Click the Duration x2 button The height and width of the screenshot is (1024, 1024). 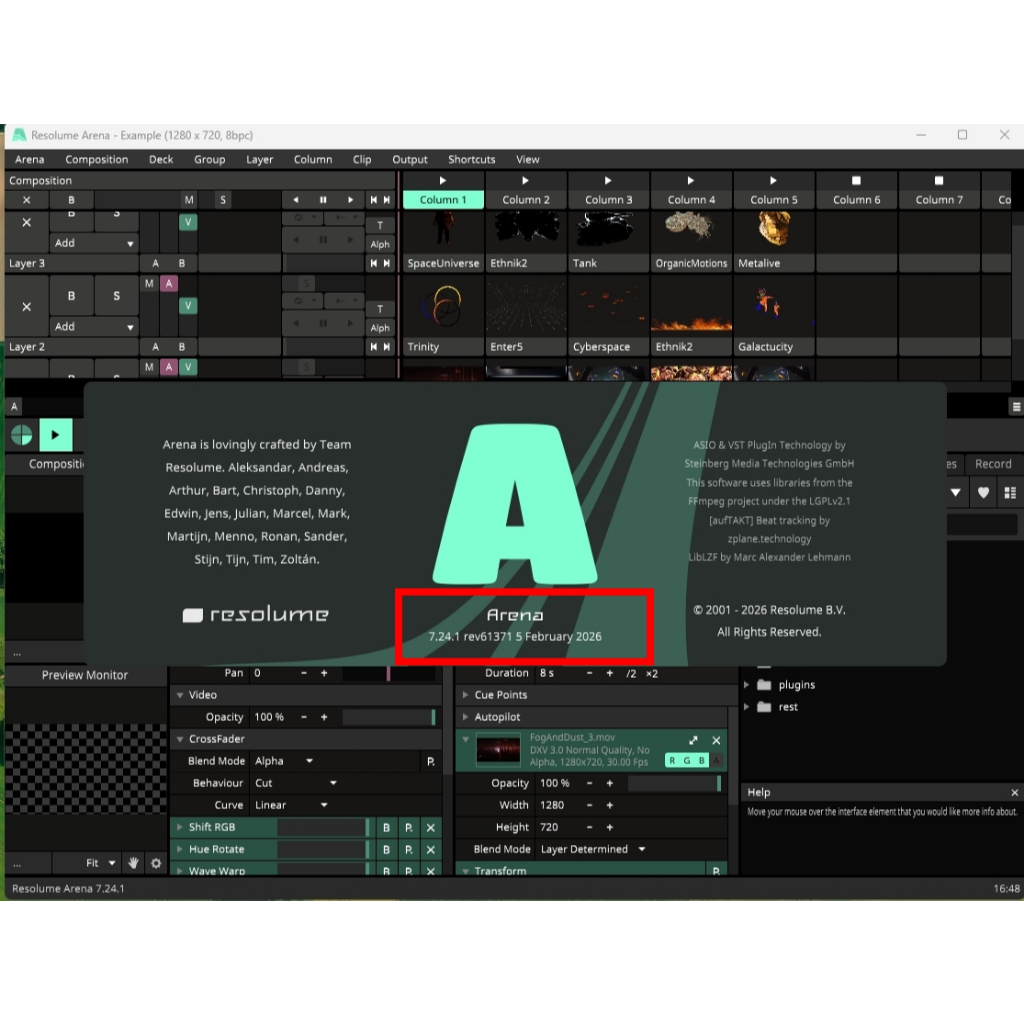pos(652,673)
